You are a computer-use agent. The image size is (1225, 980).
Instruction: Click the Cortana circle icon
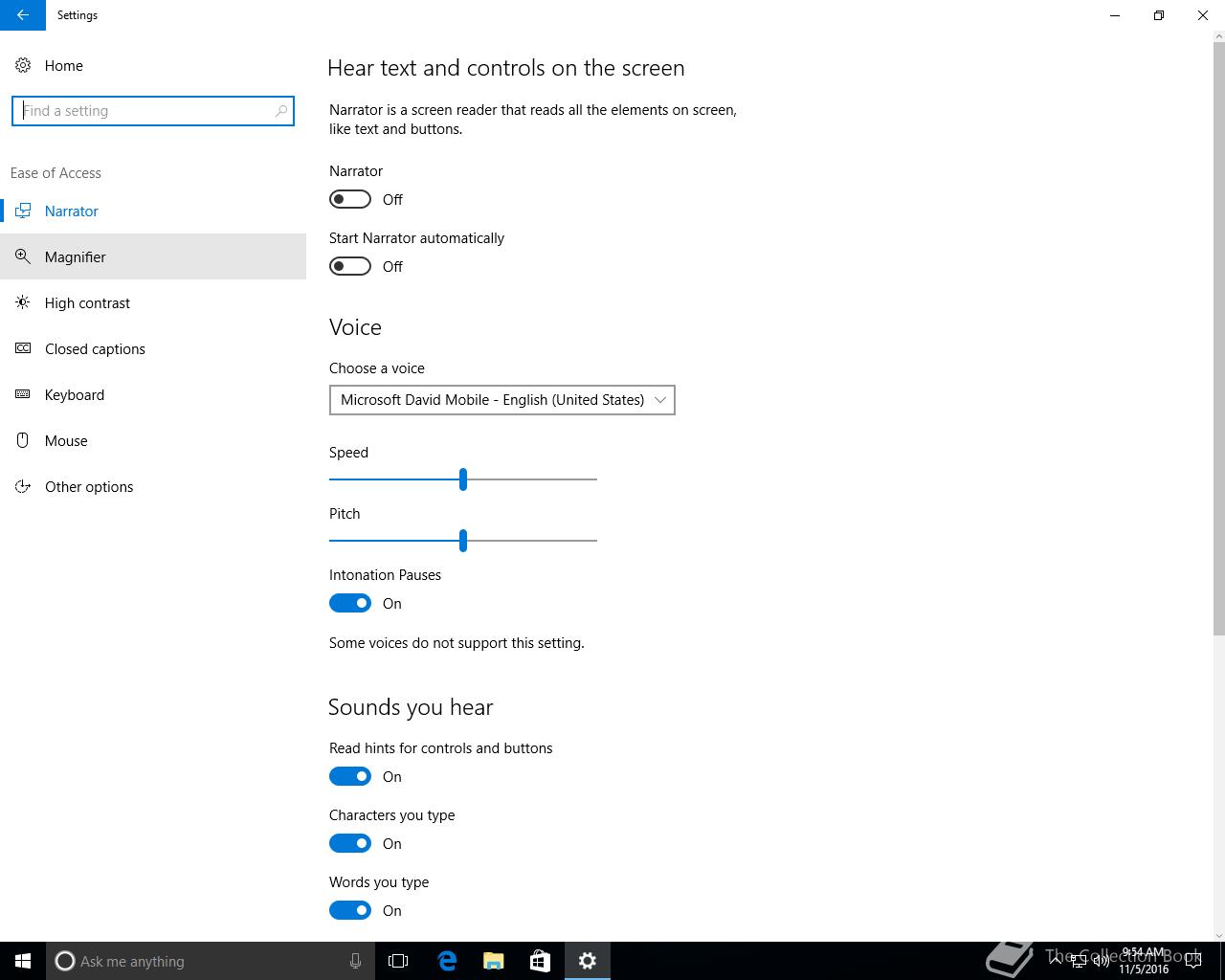point(65,961)
